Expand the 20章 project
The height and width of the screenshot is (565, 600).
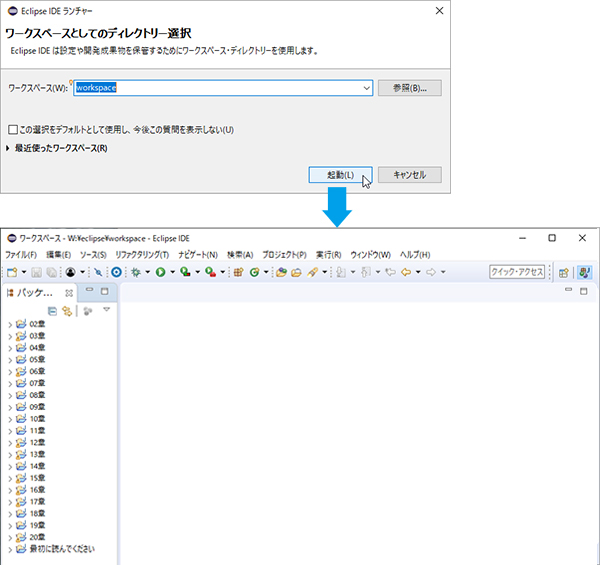(x=10, y=537)
